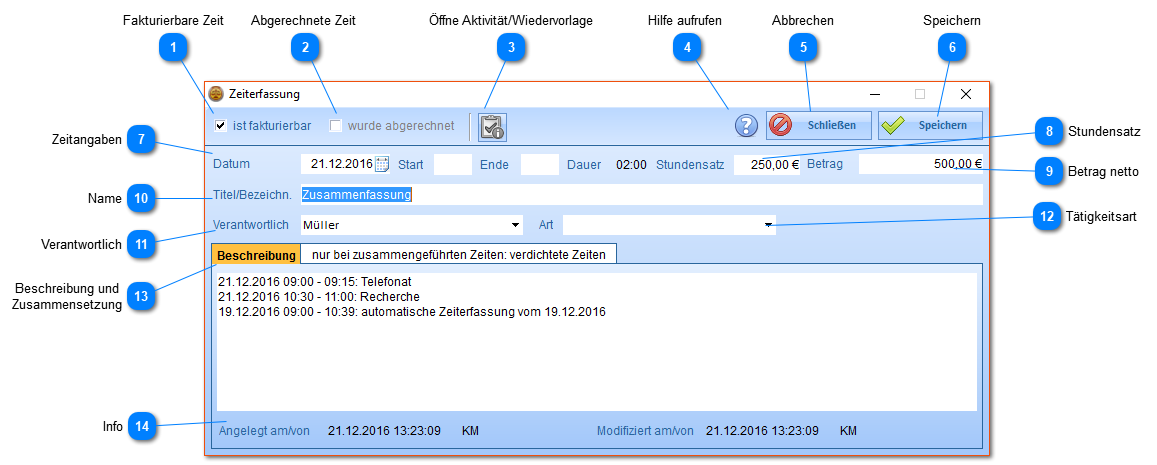Viewport: 1157px width, 465px height.
Task: Click the description line 'Recherche'
Action: pyautogui.click(x=320, y=297)
